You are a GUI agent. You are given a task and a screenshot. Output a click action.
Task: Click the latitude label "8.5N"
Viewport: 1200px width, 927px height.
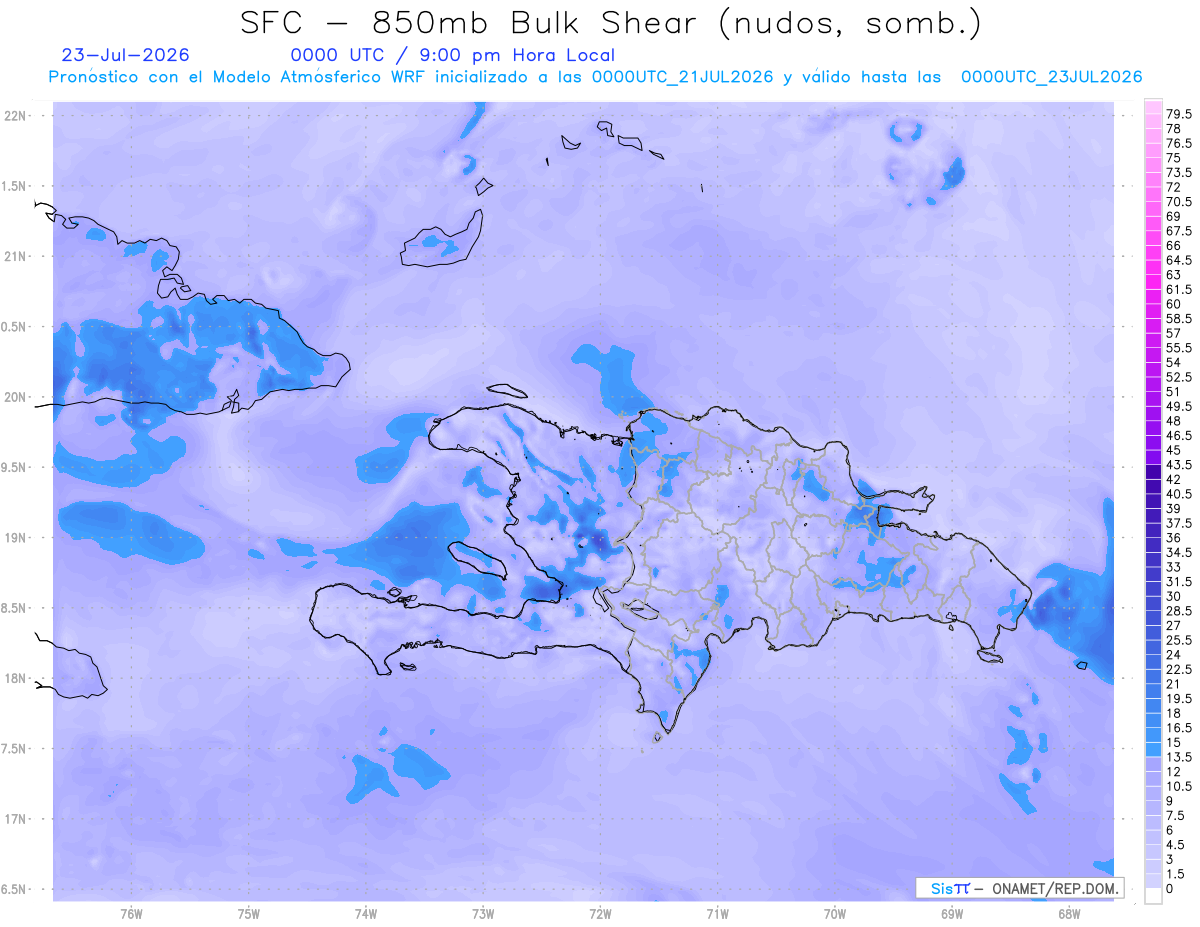tap(14, 608)
